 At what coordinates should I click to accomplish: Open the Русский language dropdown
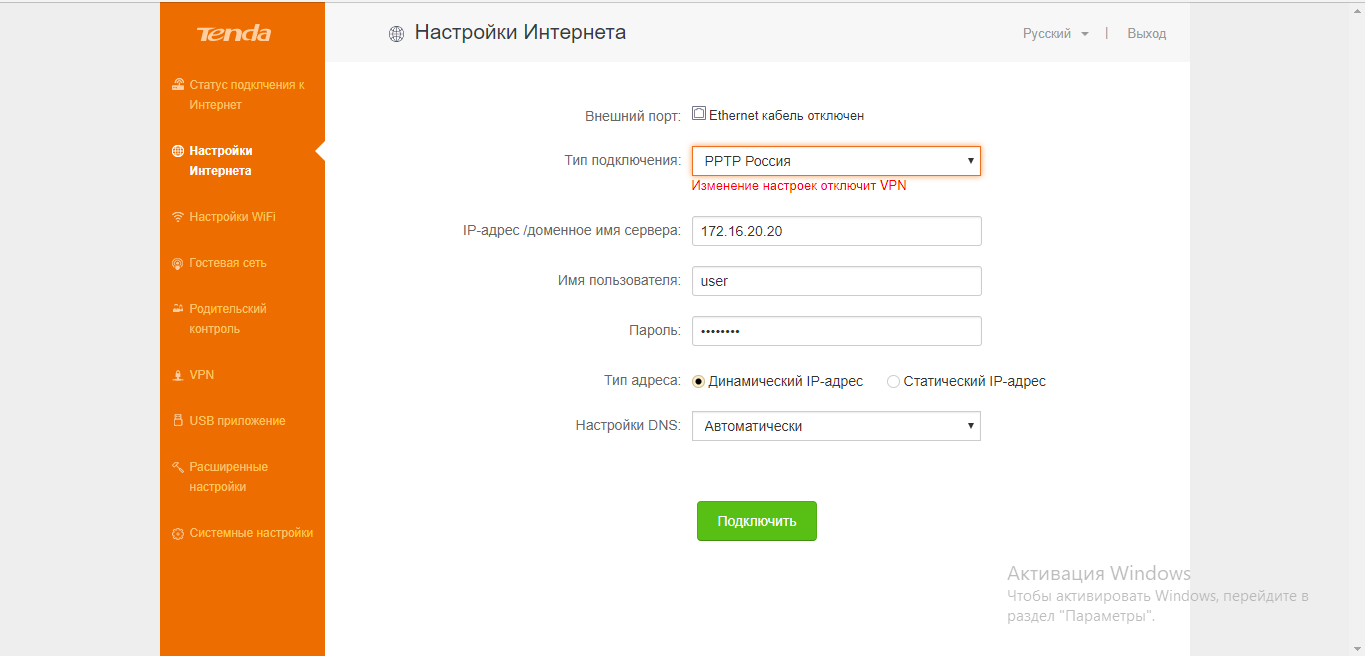point(1055,34)
